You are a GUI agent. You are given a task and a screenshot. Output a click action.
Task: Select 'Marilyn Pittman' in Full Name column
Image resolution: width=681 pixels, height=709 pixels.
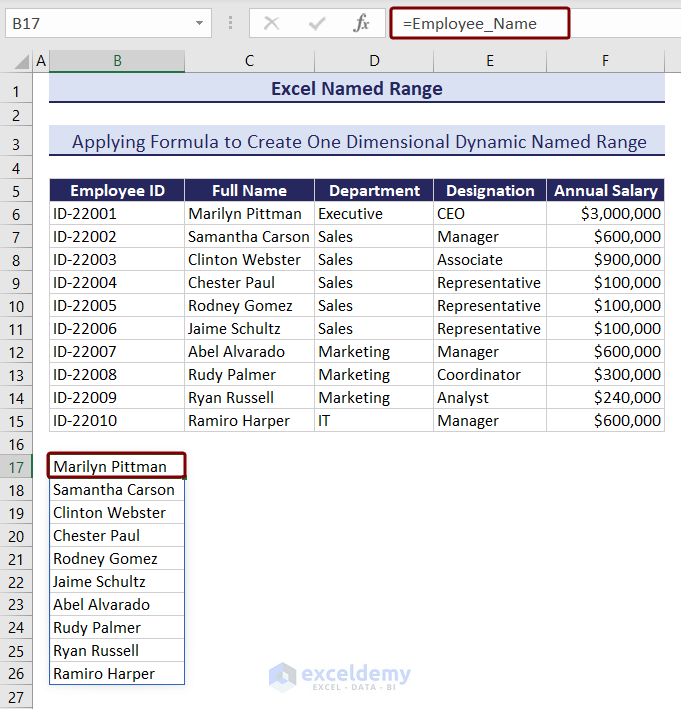pyautogui.click(x=249, y=213)
